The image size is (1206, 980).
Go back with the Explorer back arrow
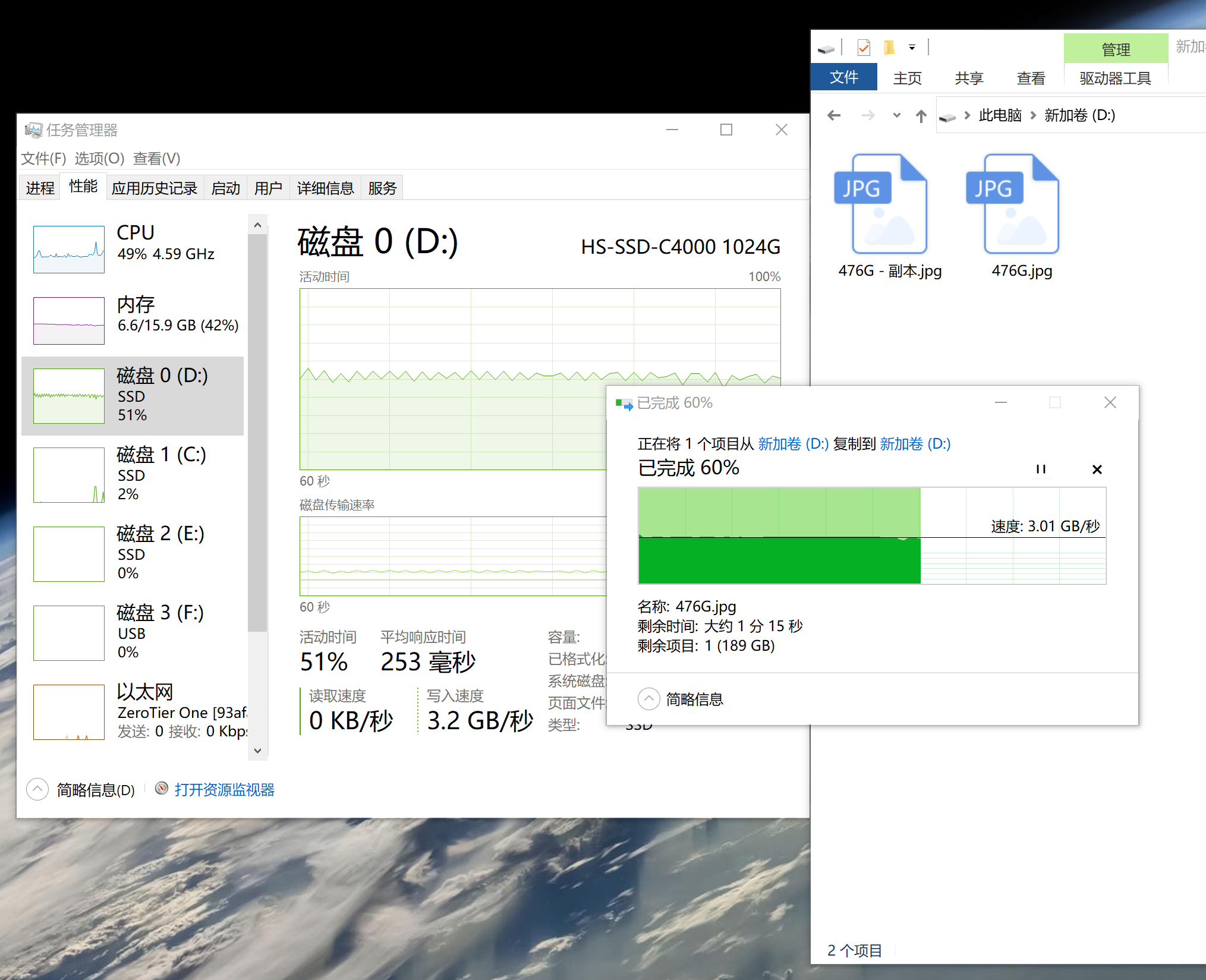[833, 115]
